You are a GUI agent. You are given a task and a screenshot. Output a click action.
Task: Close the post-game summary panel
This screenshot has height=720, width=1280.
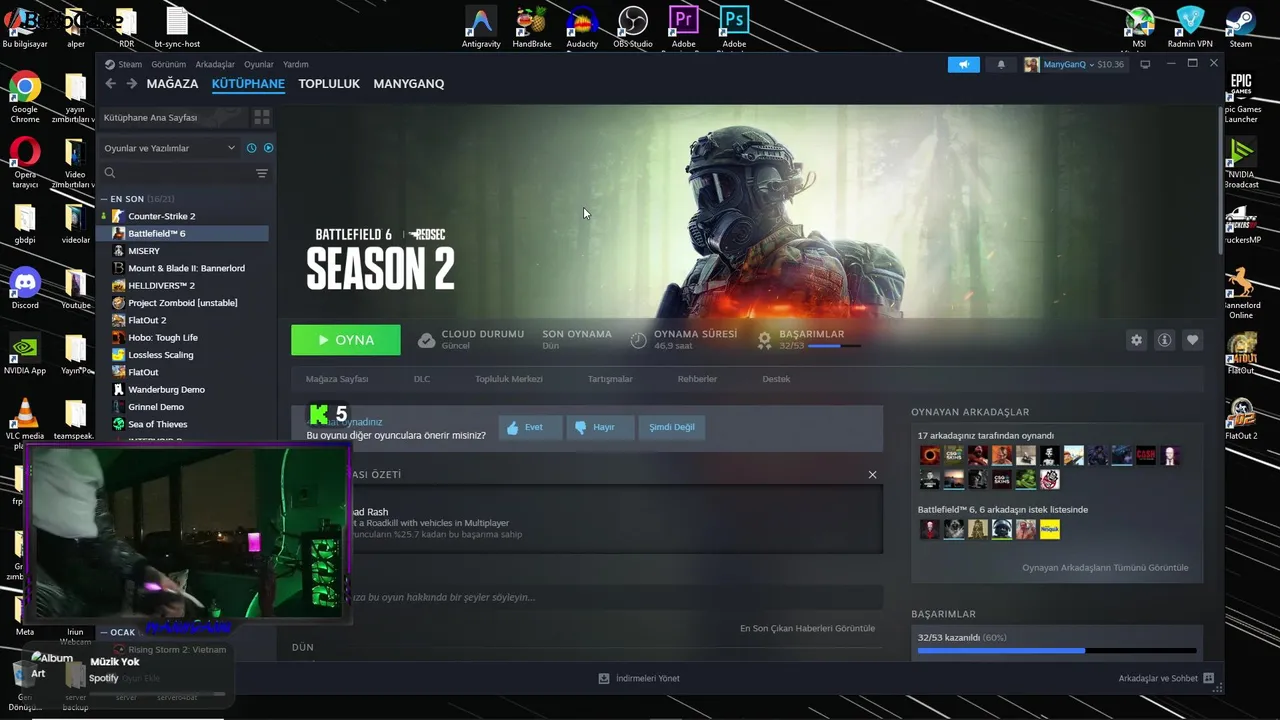click(872, 475)
